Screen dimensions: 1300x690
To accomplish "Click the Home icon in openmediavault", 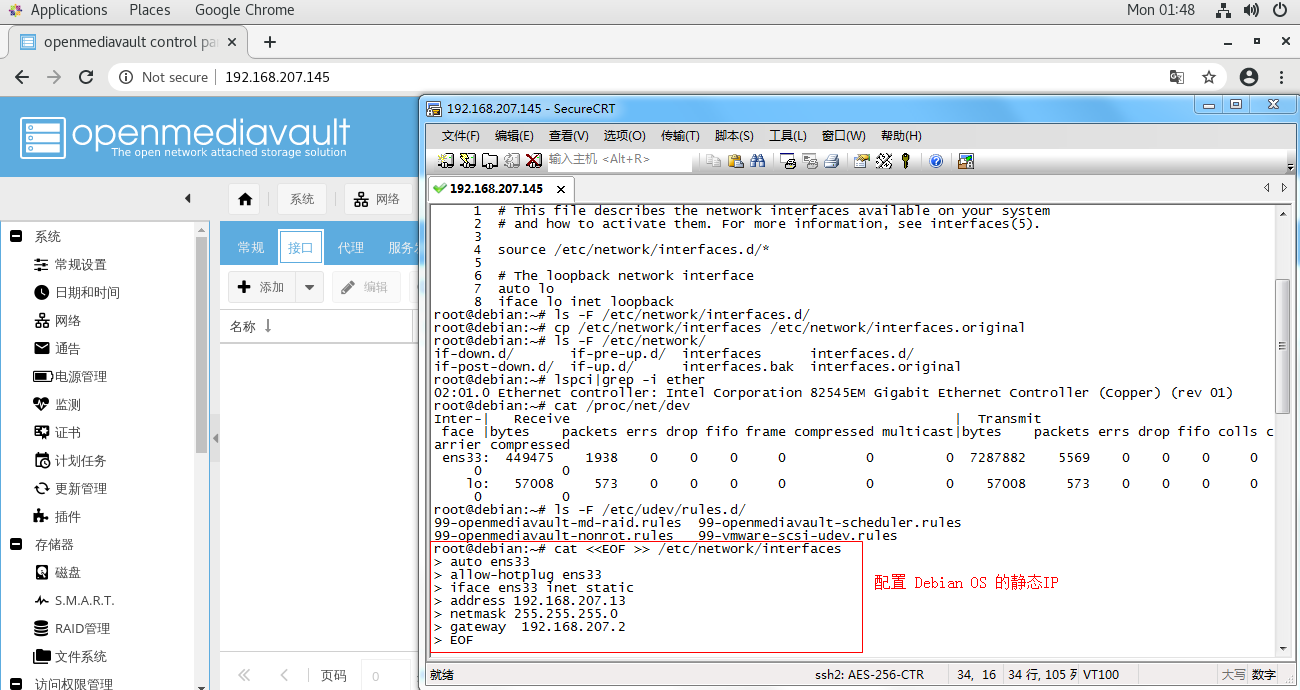I will pos(246,199).
